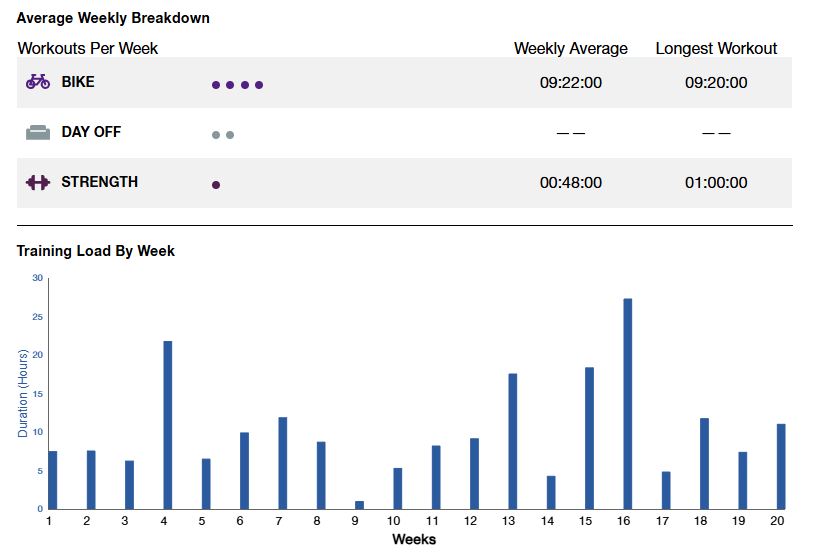Click the single Strength workout dot
Screen dimensions: 815x560
[x=216, y=185]
